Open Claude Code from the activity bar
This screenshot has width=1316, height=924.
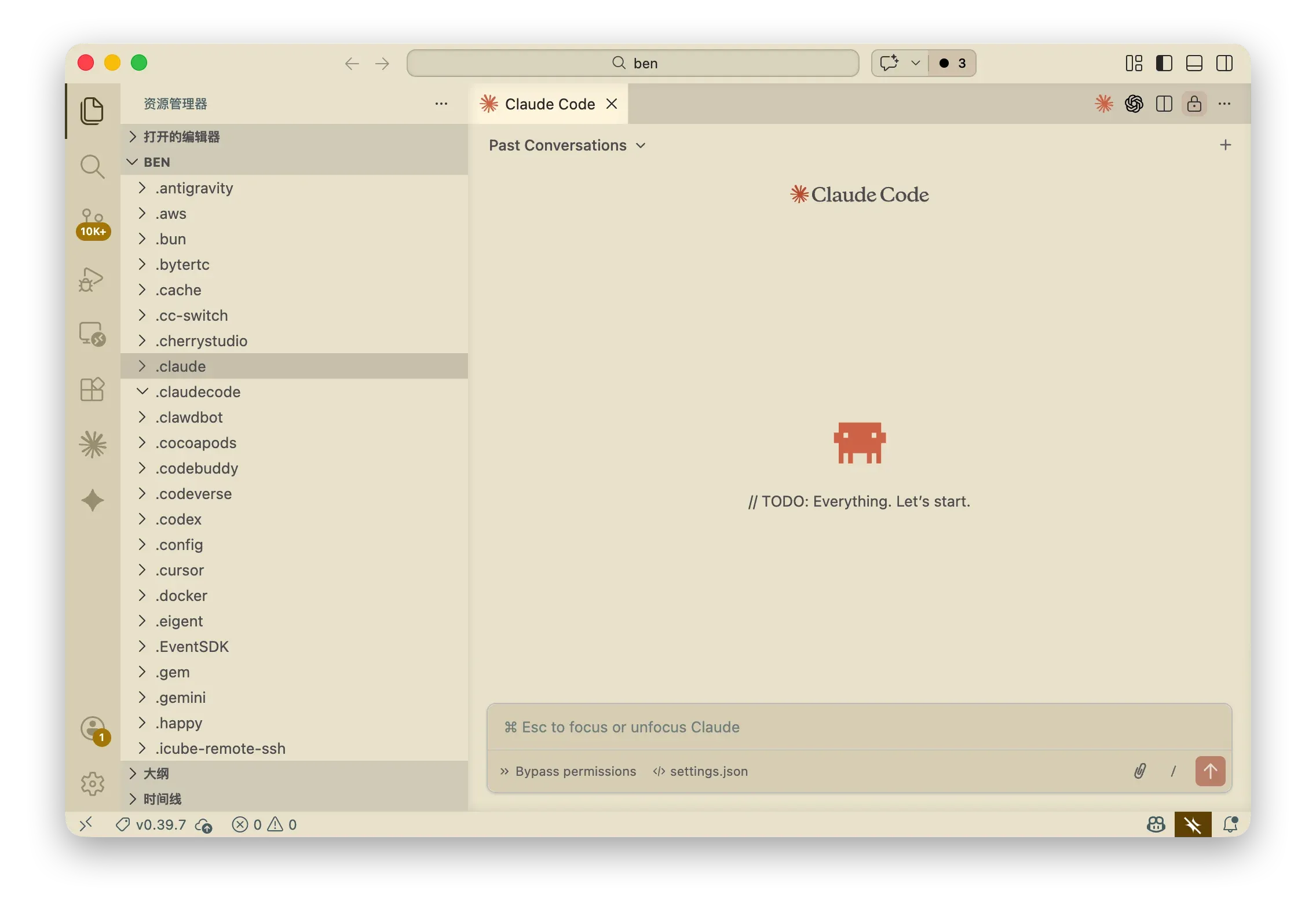click(x=93, y=445)
